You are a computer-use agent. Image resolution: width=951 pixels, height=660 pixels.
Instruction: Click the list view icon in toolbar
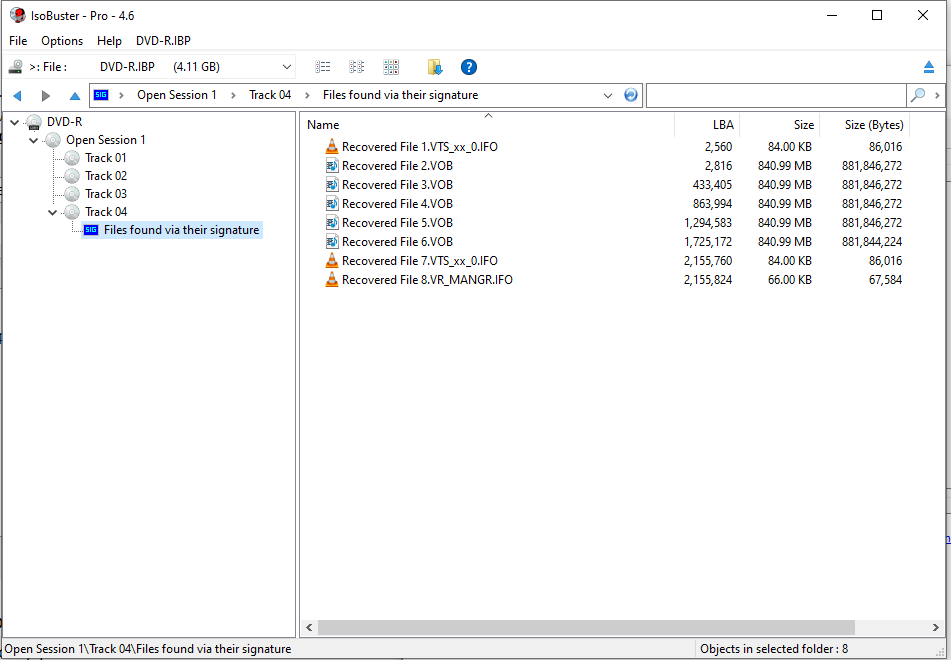point(323,67)
